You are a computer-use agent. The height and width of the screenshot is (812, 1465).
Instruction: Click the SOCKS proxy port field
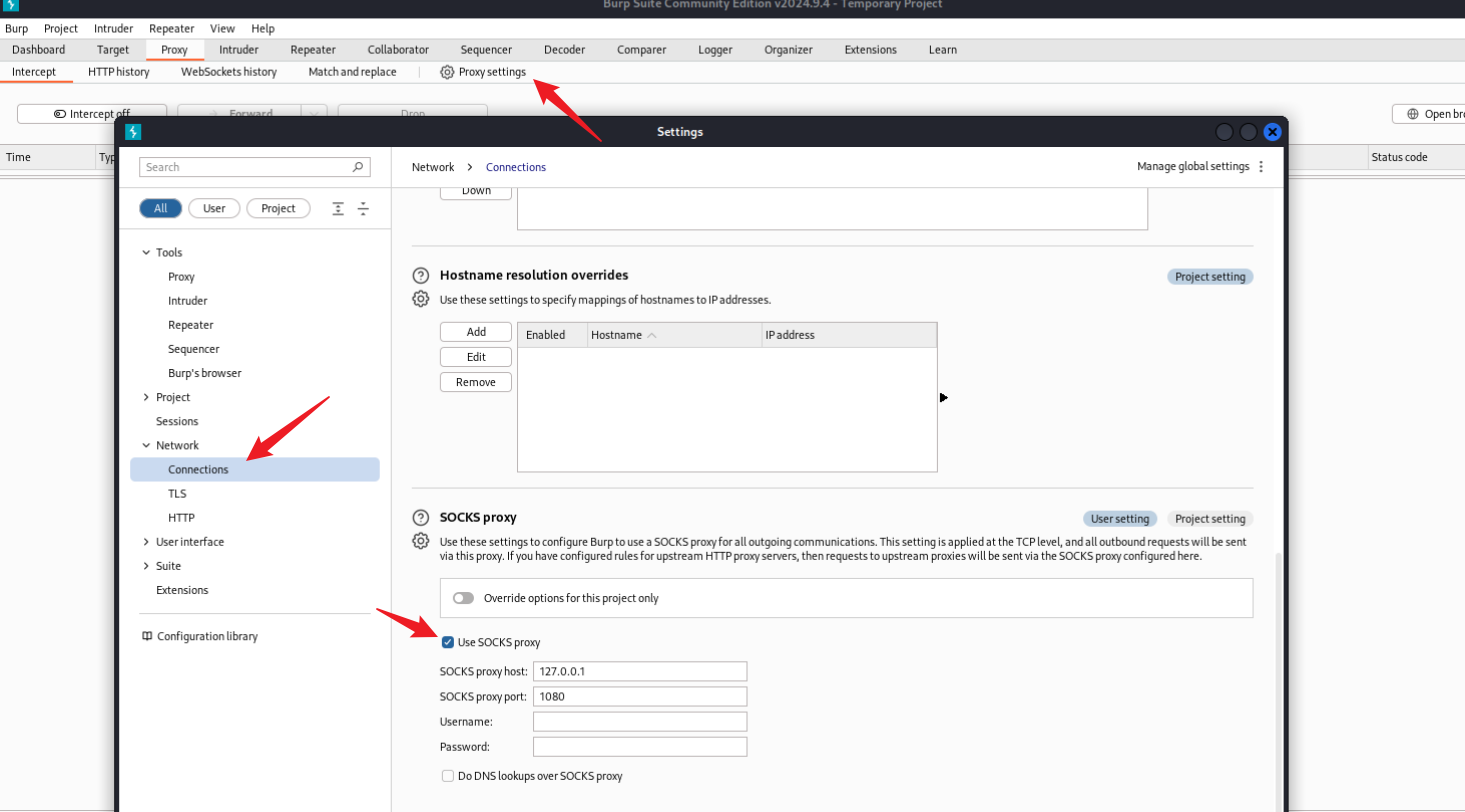pos(640,697)
